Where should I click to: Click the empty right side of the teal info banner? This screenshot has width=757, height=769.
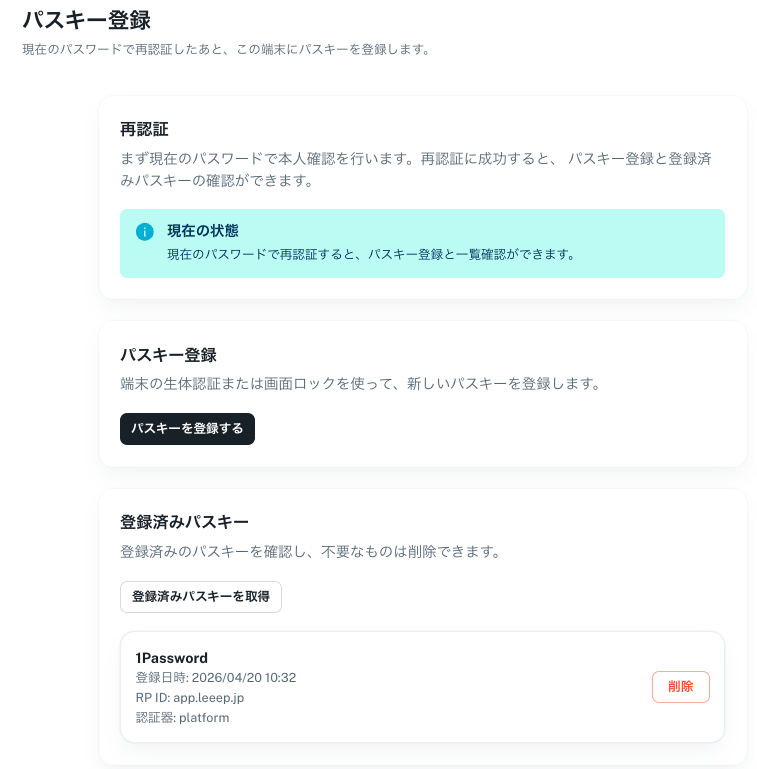coord(652,244)
